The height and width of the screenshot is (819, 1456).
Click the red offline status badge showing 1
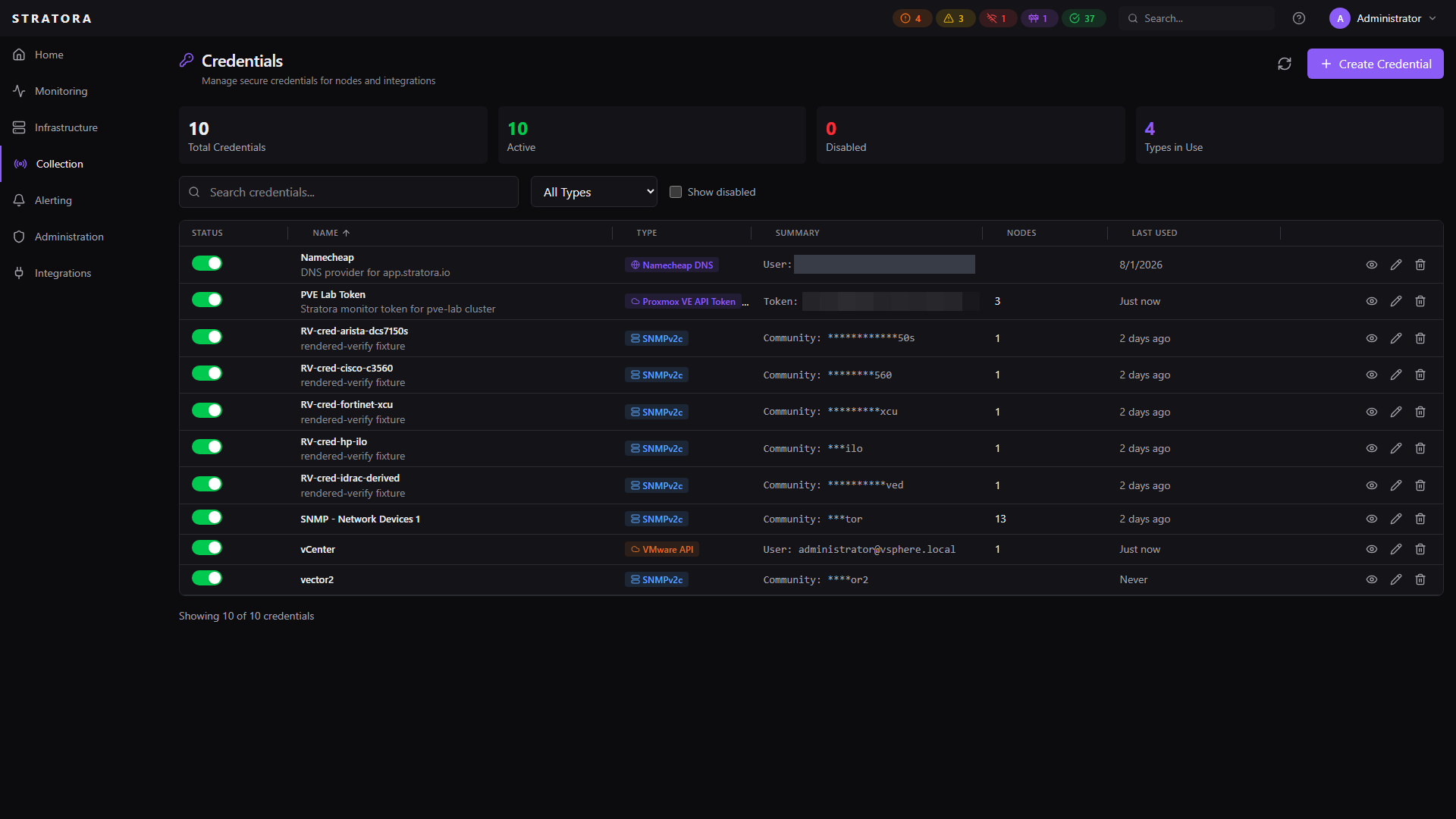(x=997, y=18)
